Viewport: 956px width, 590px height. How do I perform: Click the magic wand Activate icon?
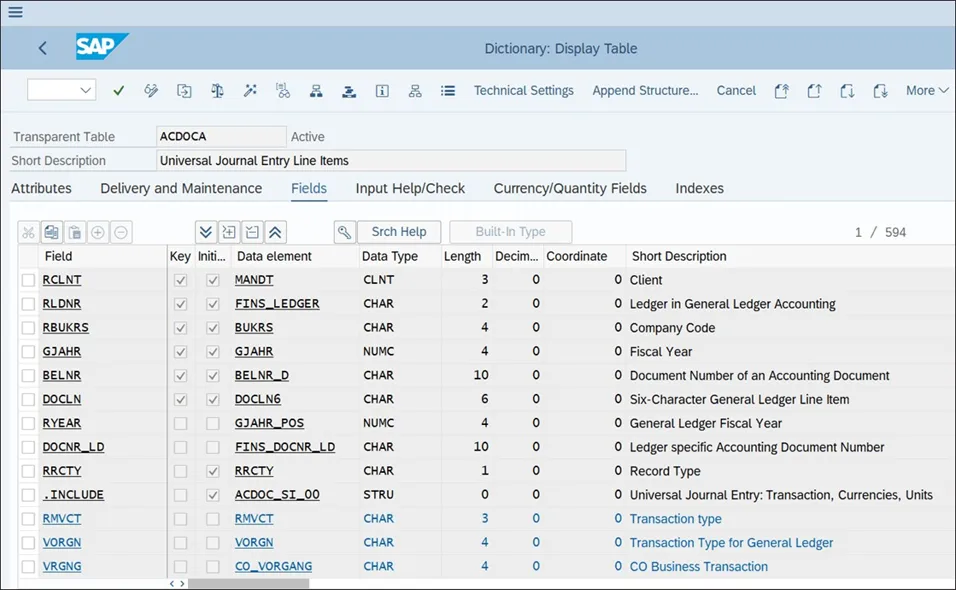coord(250,91)
